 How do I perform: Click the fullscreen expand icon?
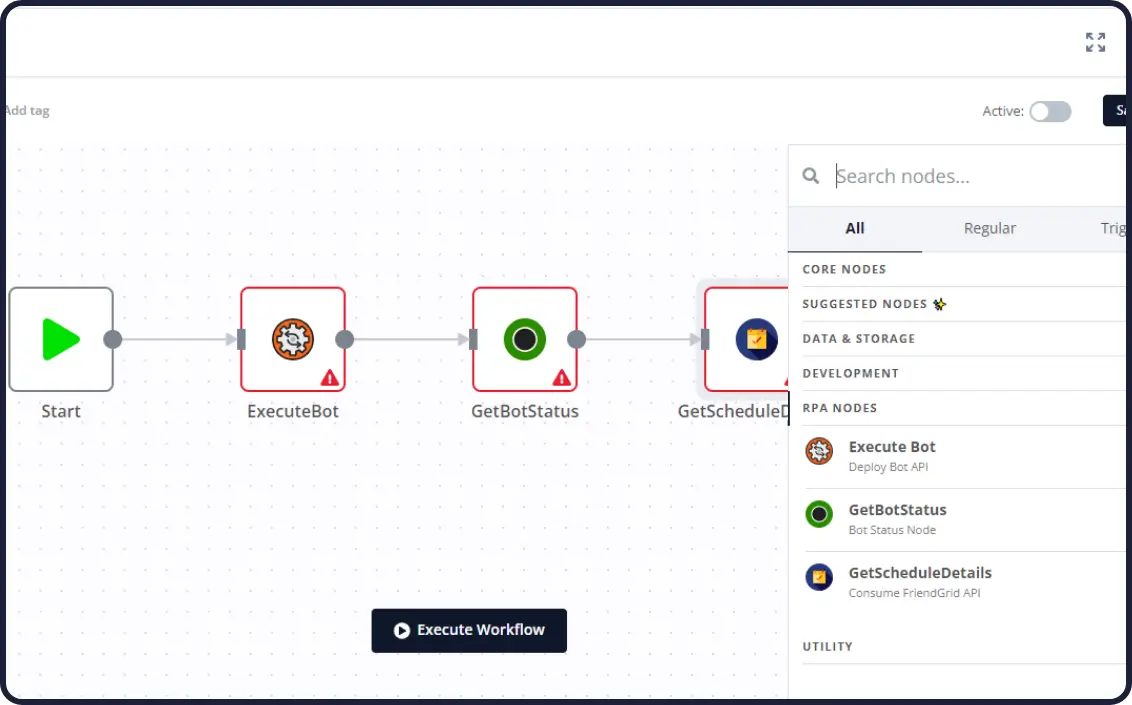1095,42
